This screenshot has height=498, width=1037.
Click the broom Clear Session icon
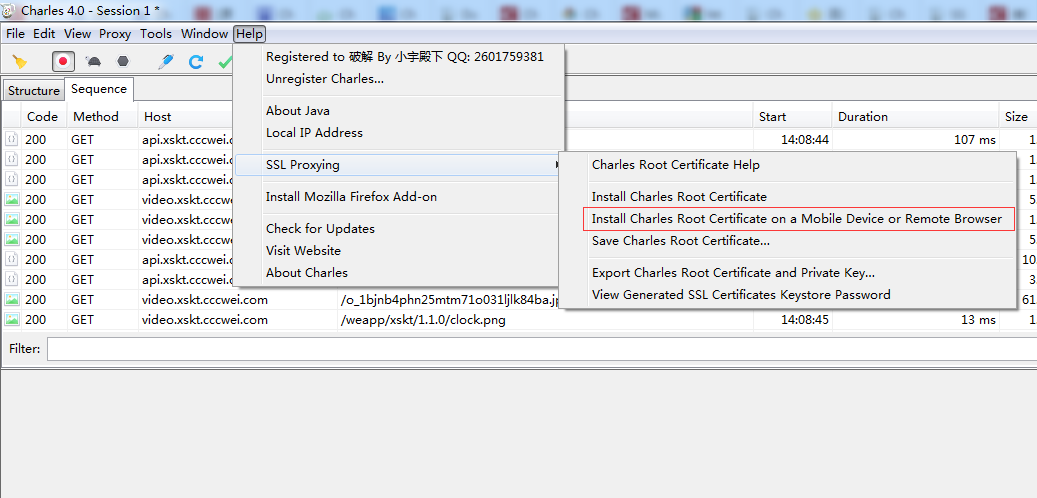pyautogui.click(x=20, y=62)
